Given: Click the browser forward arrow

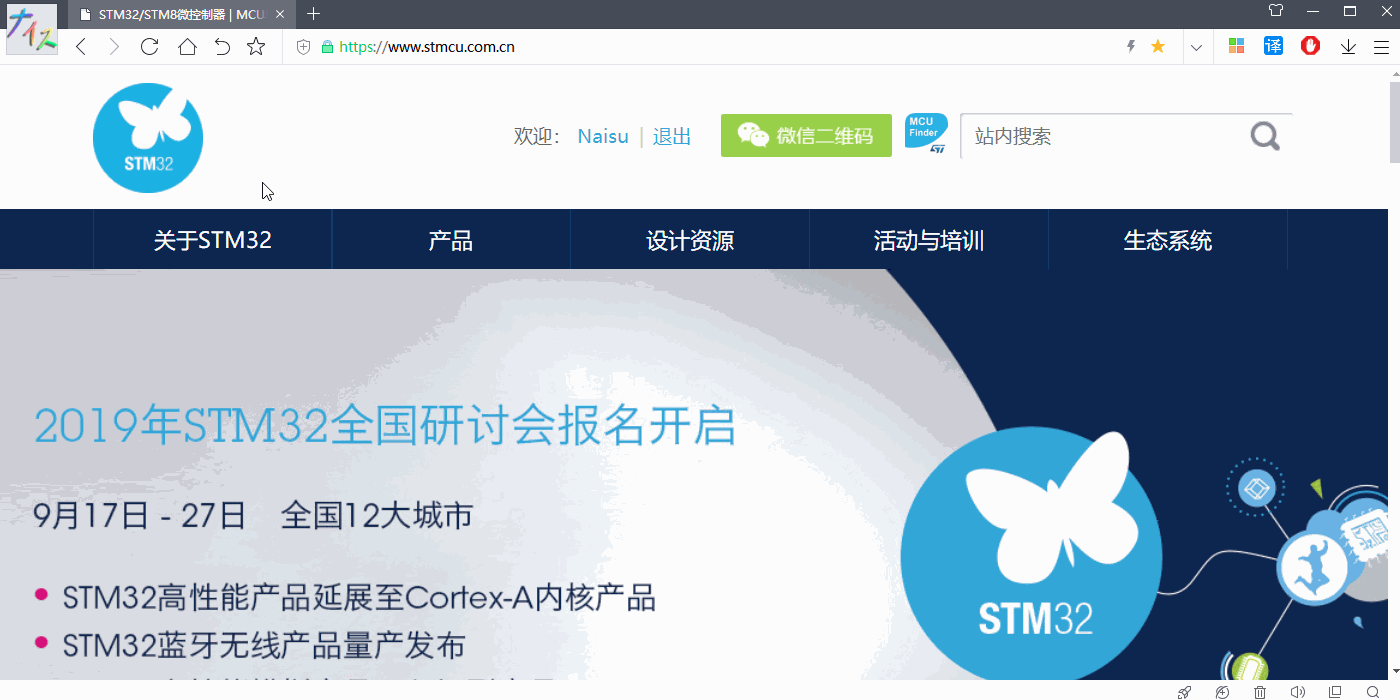Looking at the screenshot, I should pyautogui.click(x=114, y=47).
